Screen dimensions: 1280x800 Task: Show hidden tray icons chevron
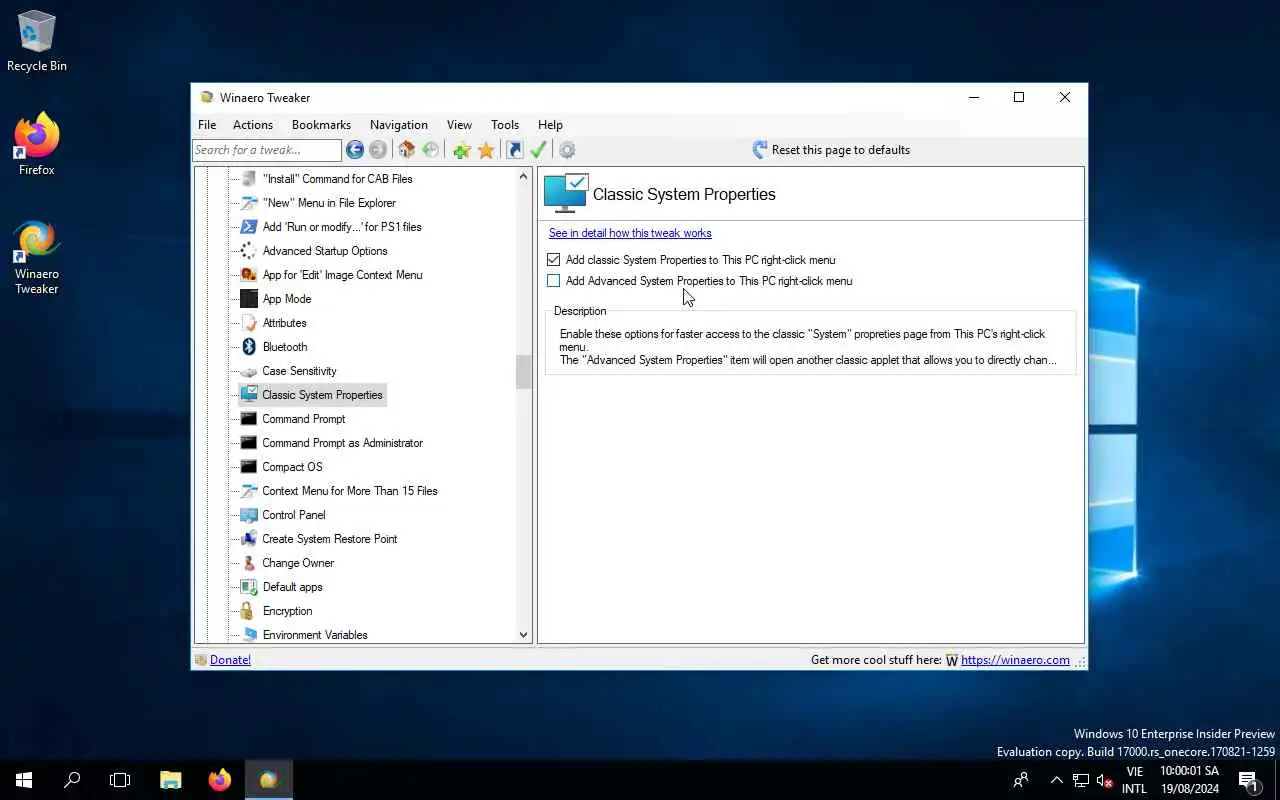(x=1056, y=780)
